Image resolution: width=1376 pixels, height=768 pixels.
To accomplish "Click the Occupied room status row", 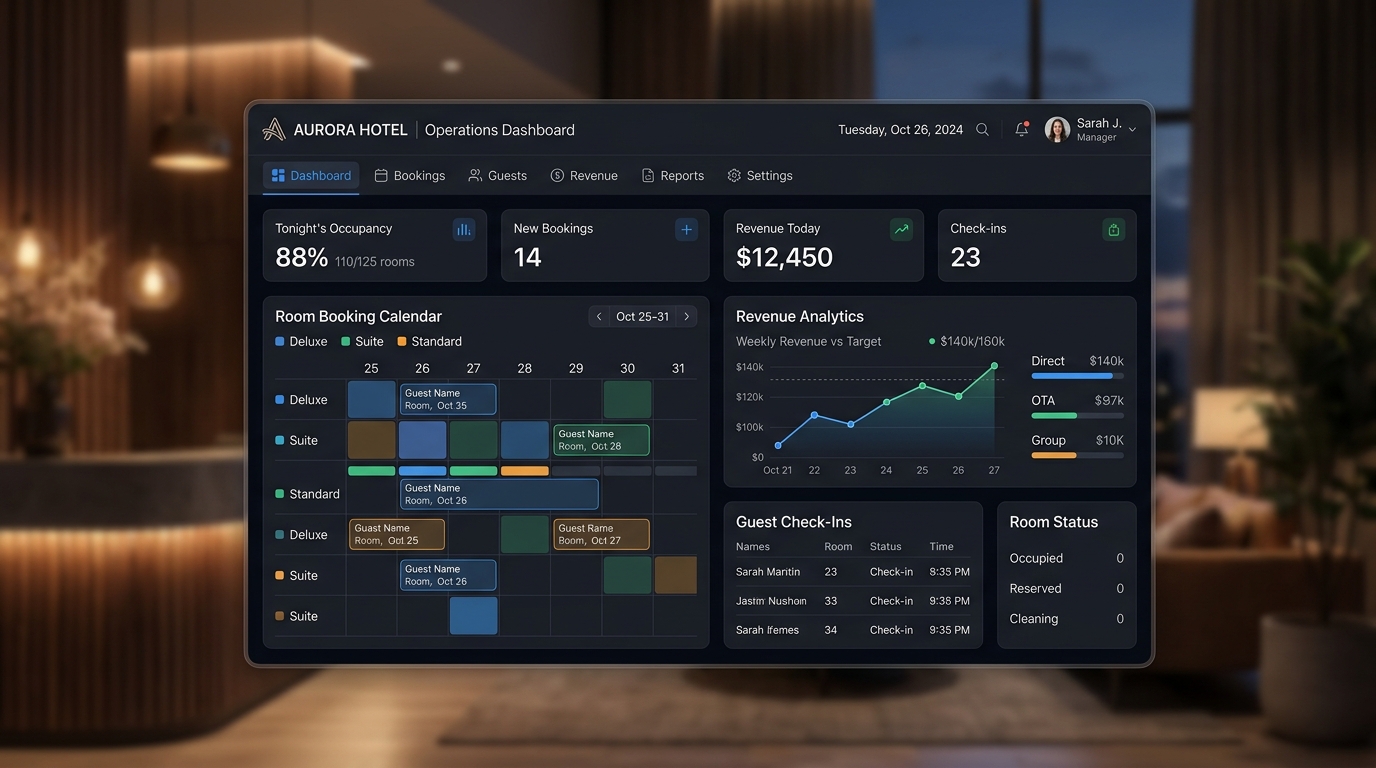I will click(1066, 558).
